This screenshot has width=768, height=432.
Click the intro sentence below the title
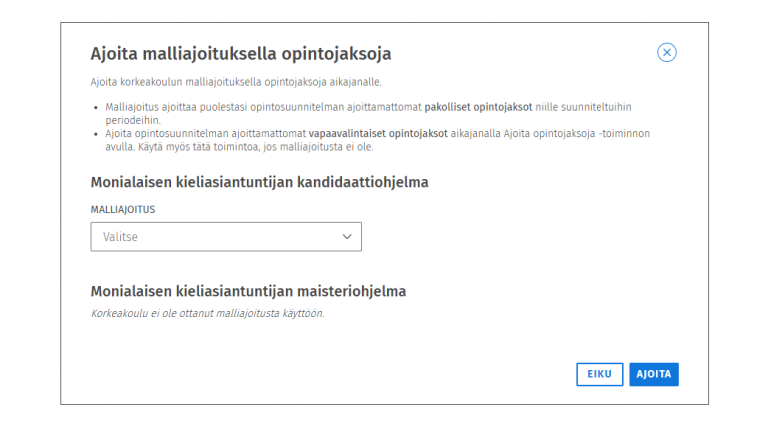point(236,81)
